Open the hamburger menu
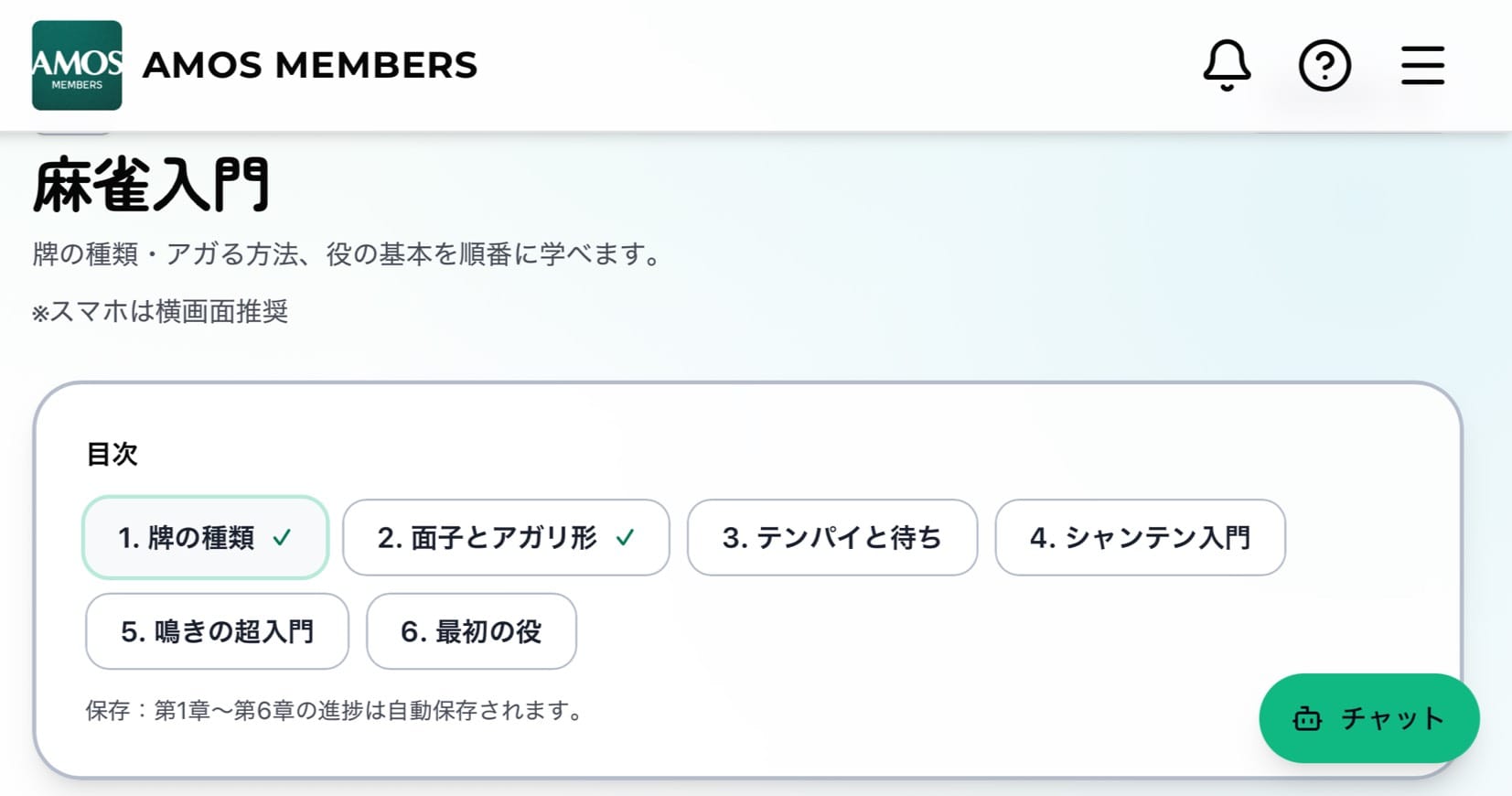Viewport: 1512px width, 796px height. [x=1422, y=65]
